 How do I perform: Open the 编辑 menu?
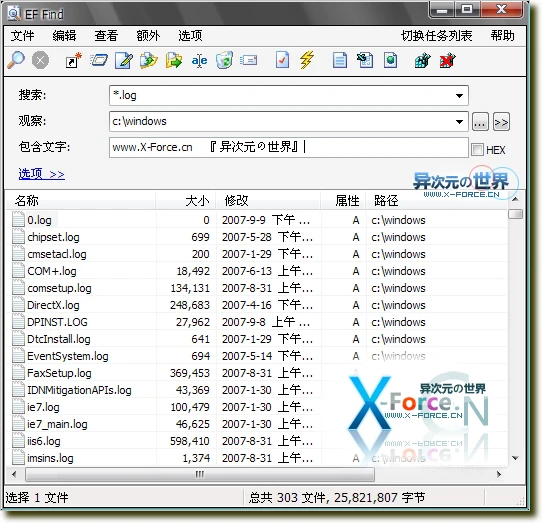(x=64, y=36)
